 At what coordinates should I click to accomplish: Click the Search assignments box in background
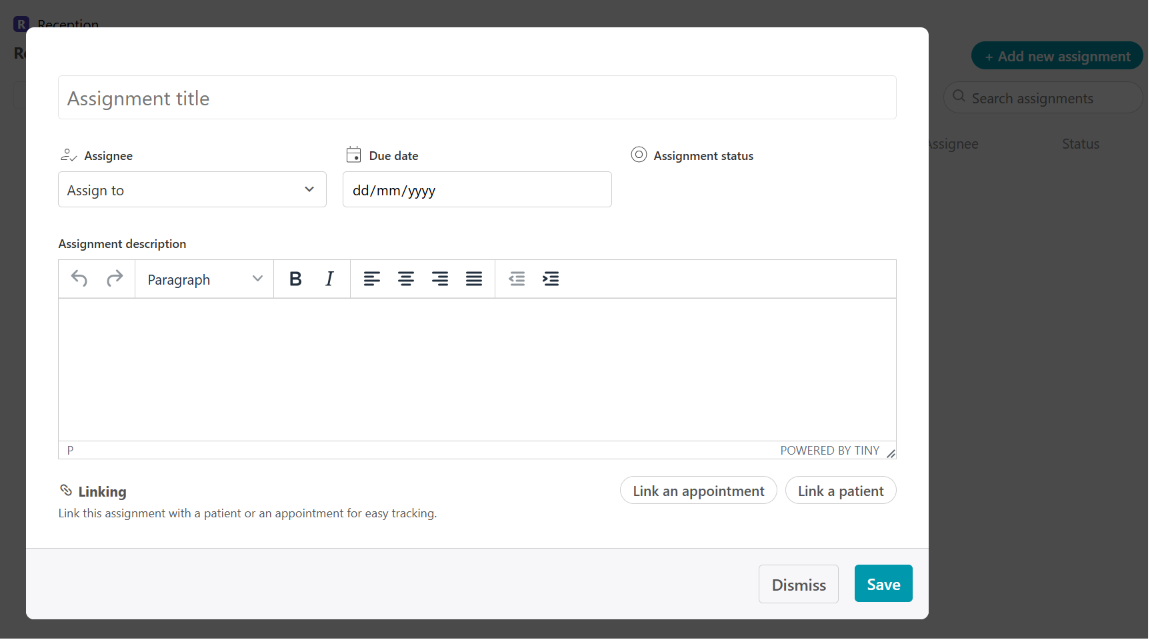coord(1043,97)
